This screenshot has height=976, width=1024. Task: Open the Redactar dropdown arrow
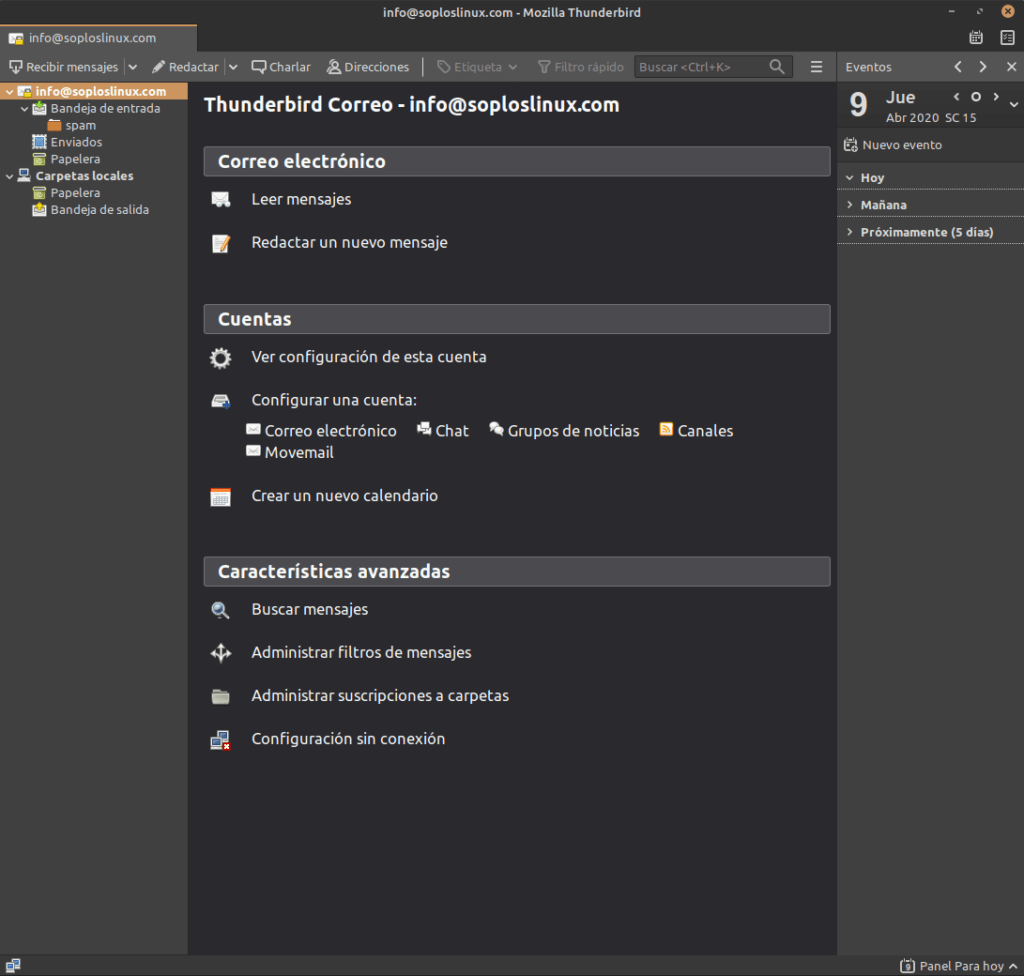(x=233, y=67)
